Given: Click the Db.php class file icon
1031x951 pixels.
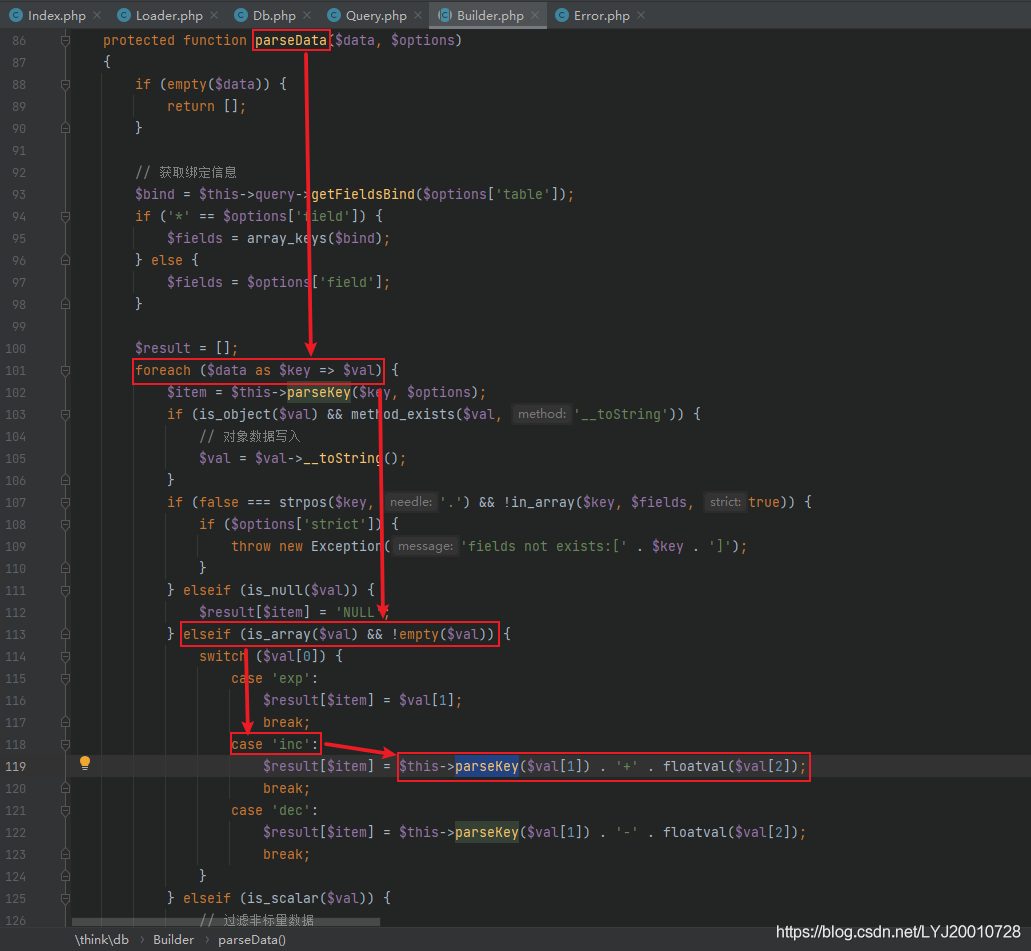Looking at the screenshot, I should tap(241, 15).
